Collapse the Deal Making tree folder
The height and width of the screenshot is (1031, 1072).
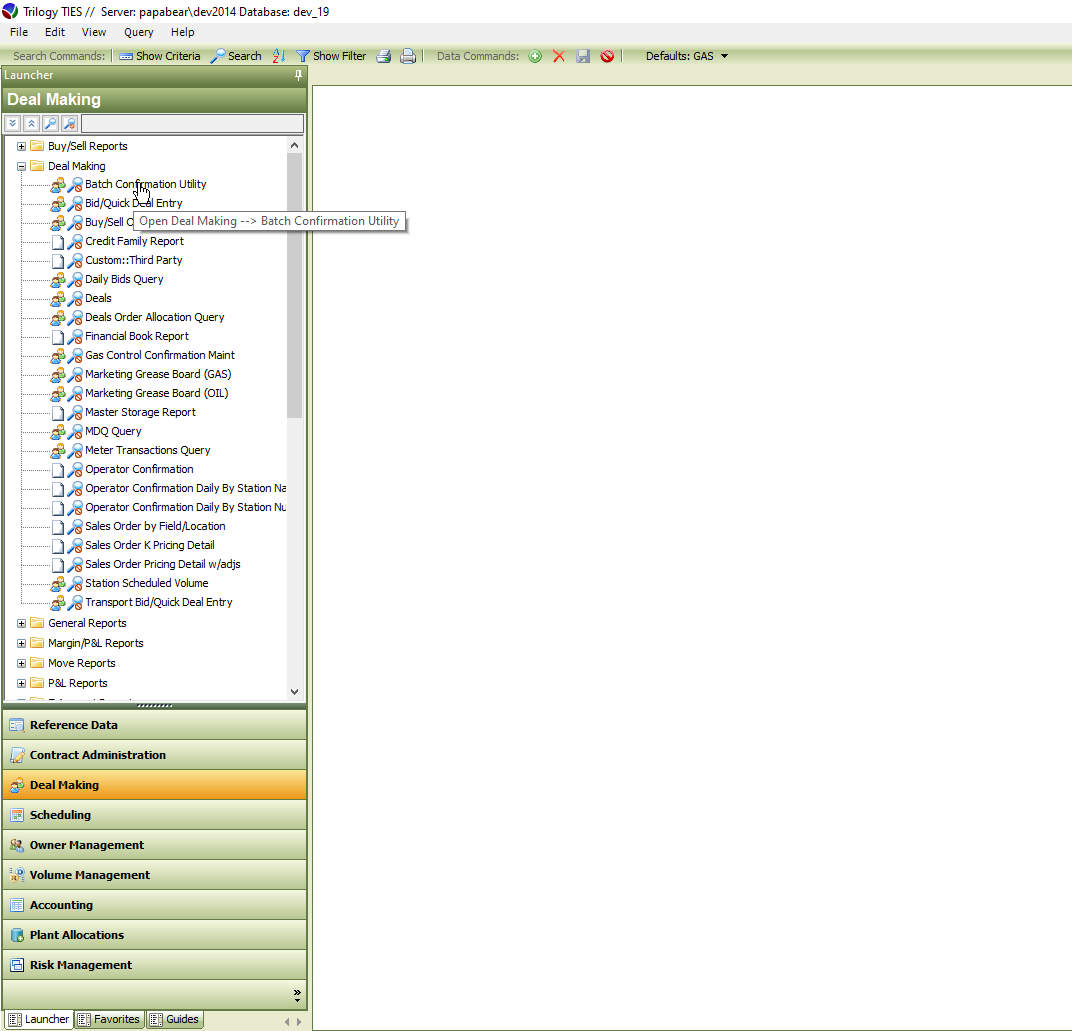point(22,166)
